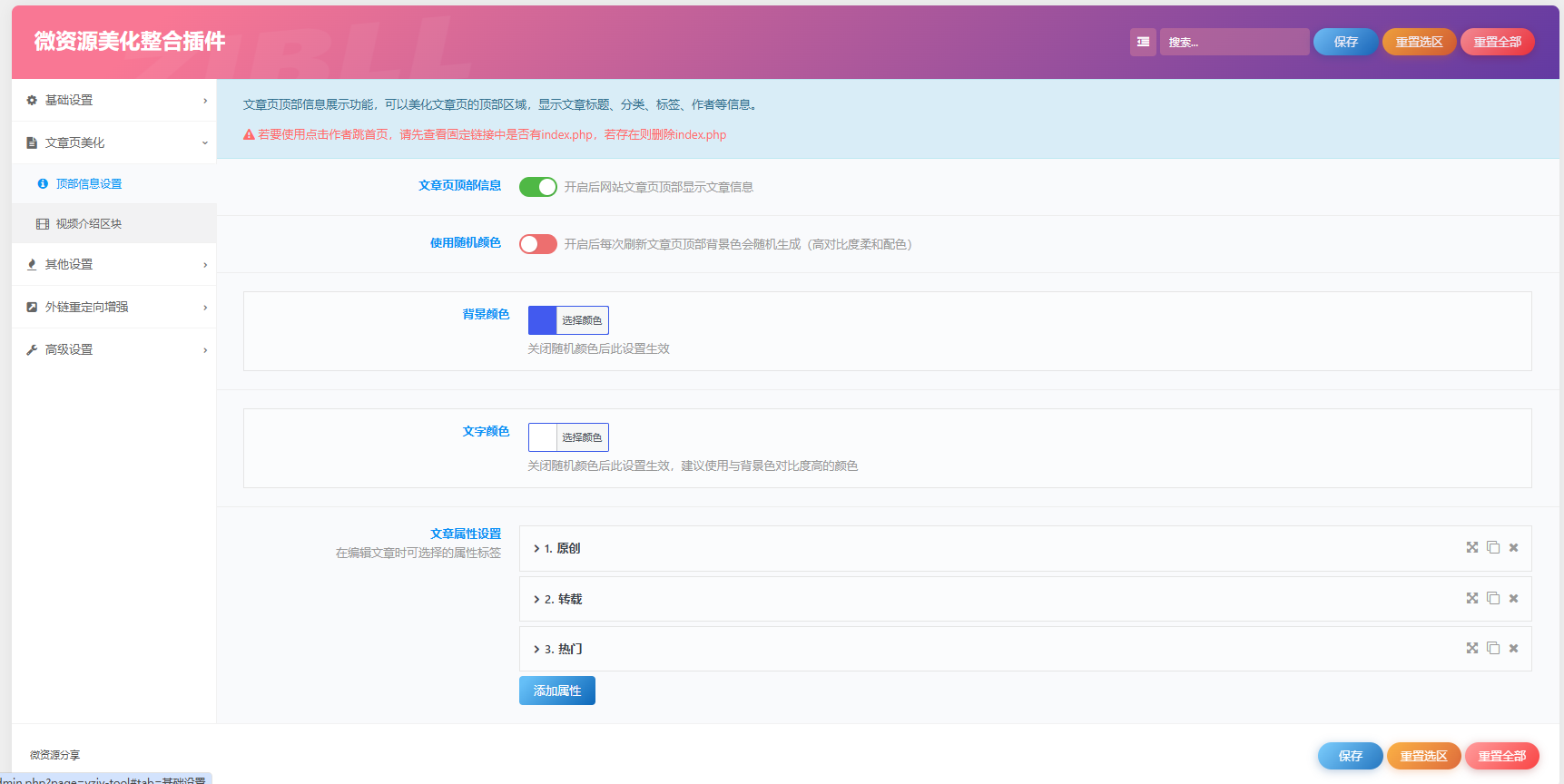Click the film icon beside 视频介绍区块
This screenshot has height=784, width=1564.
pyautogui.click(x=43, y=223)
